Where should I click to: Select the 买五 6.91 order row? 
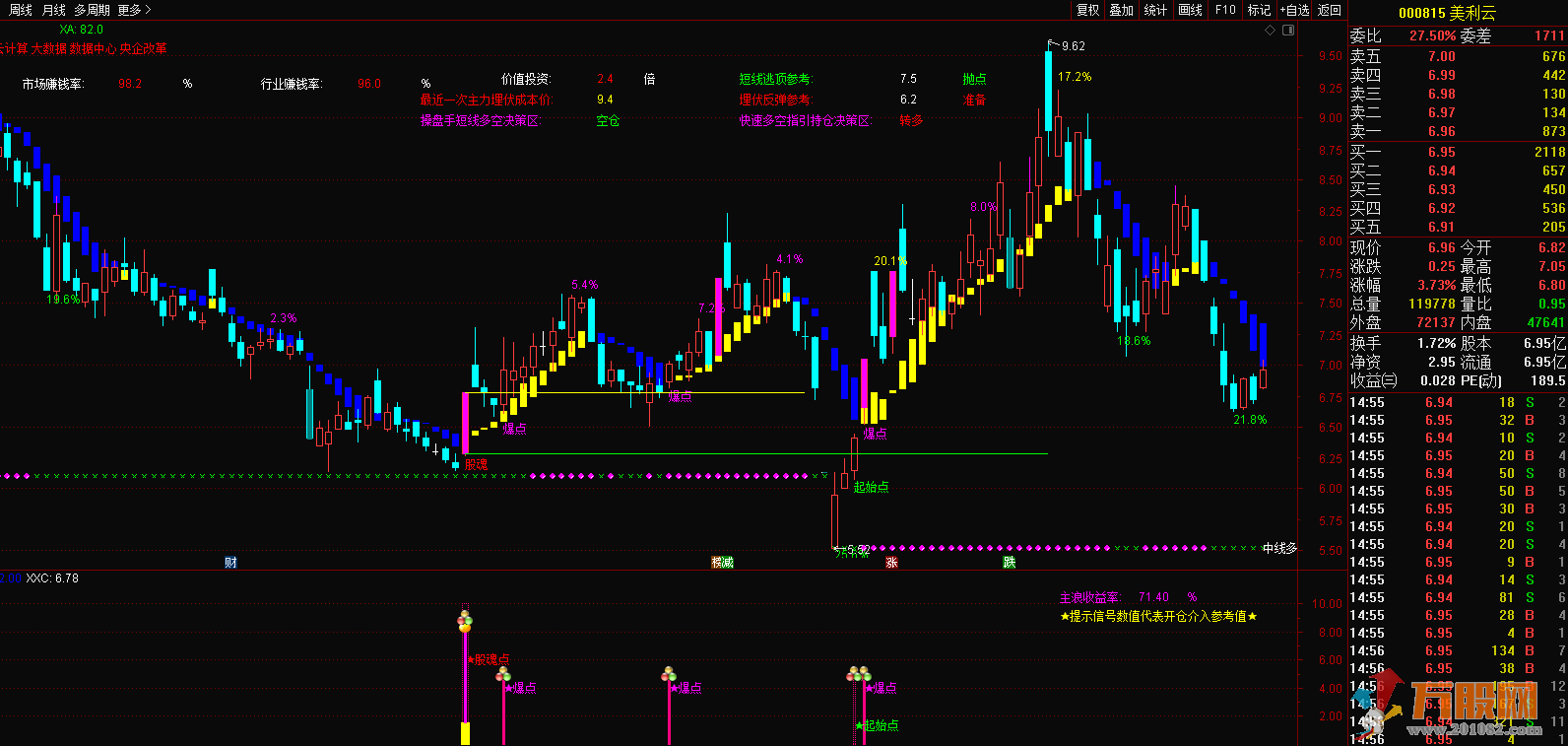(1458, 227)
